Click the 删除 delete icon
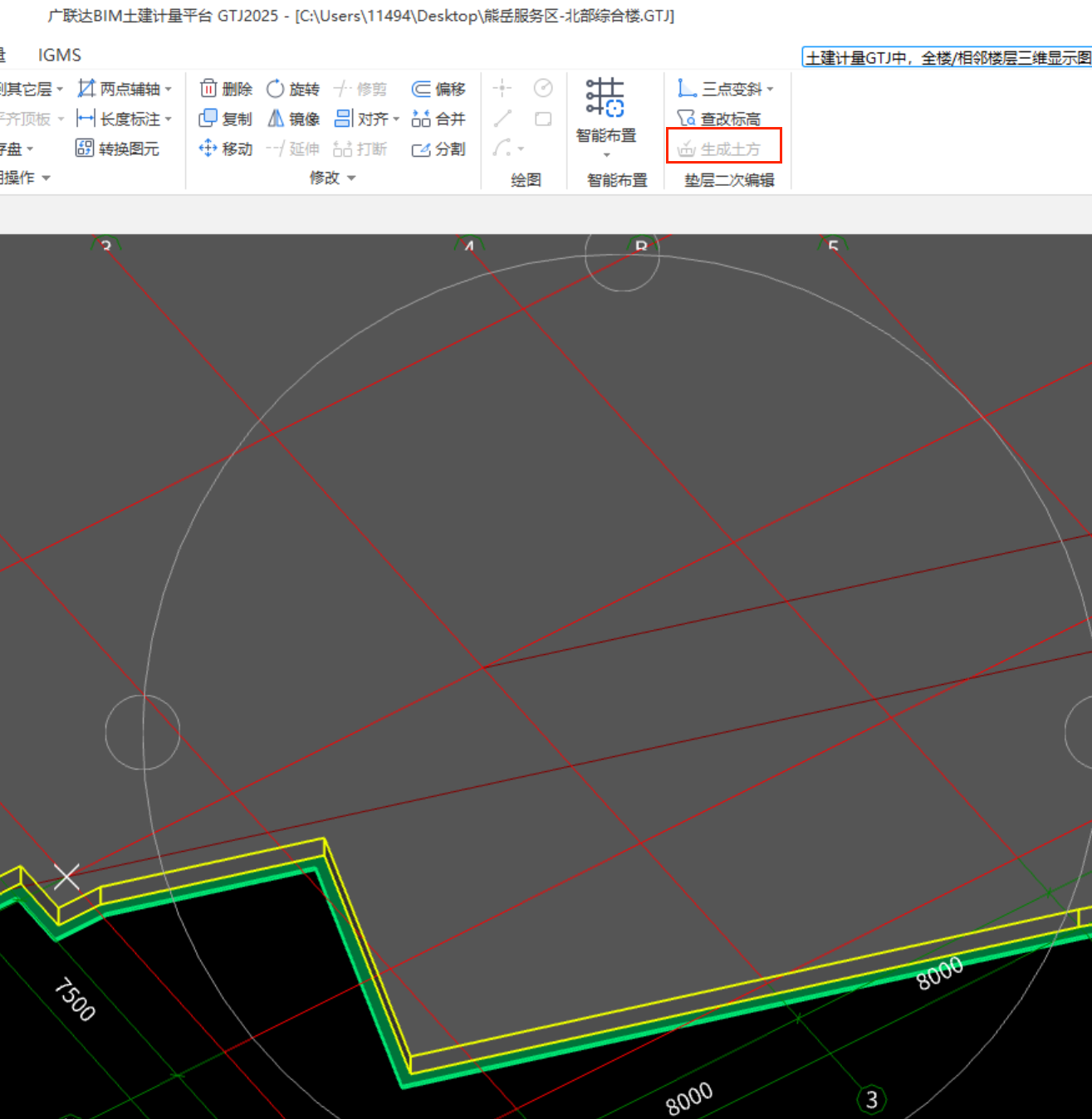The width and height of the screenshot is (1092, 1119). 208,88
